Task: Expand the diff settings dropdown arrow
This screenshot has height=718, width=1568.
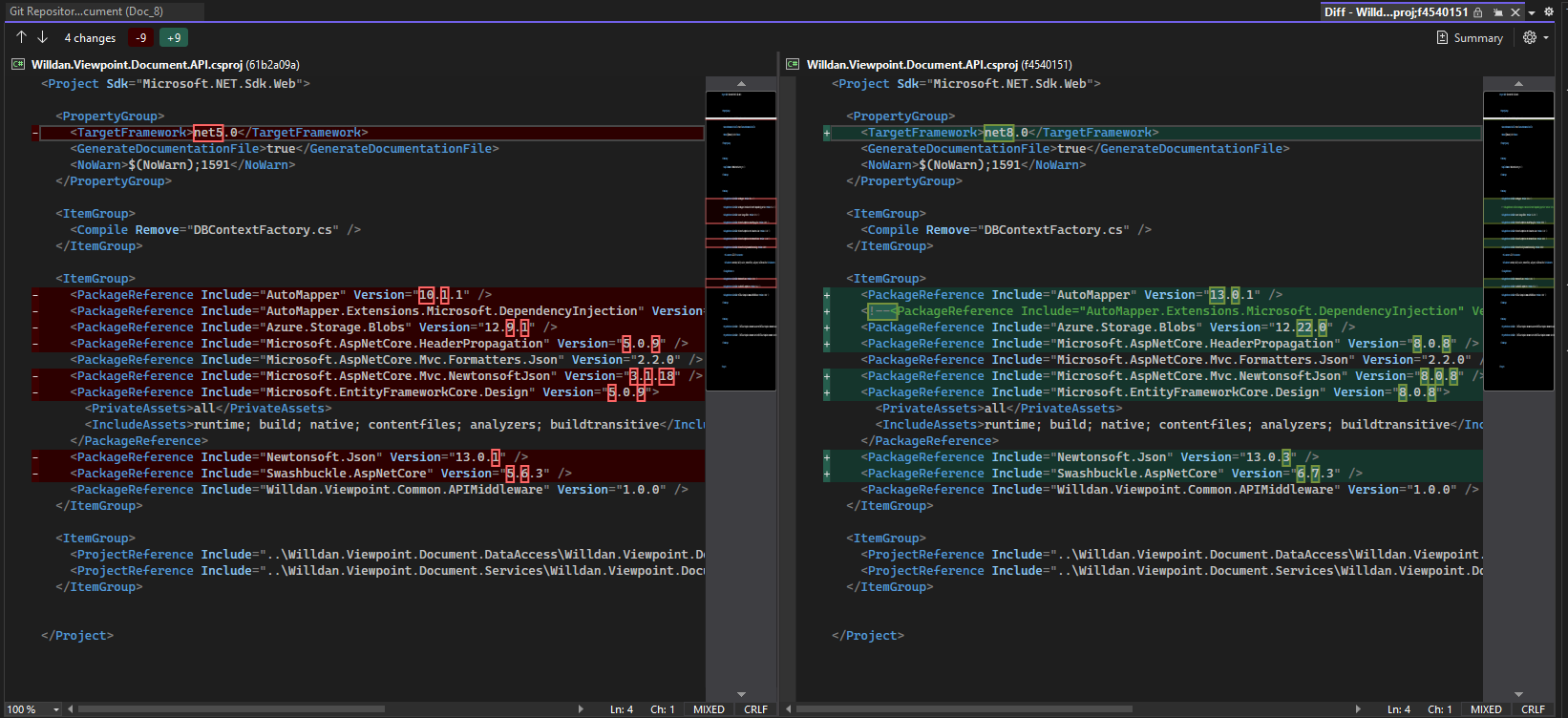Action: (x=1546, y=38)
